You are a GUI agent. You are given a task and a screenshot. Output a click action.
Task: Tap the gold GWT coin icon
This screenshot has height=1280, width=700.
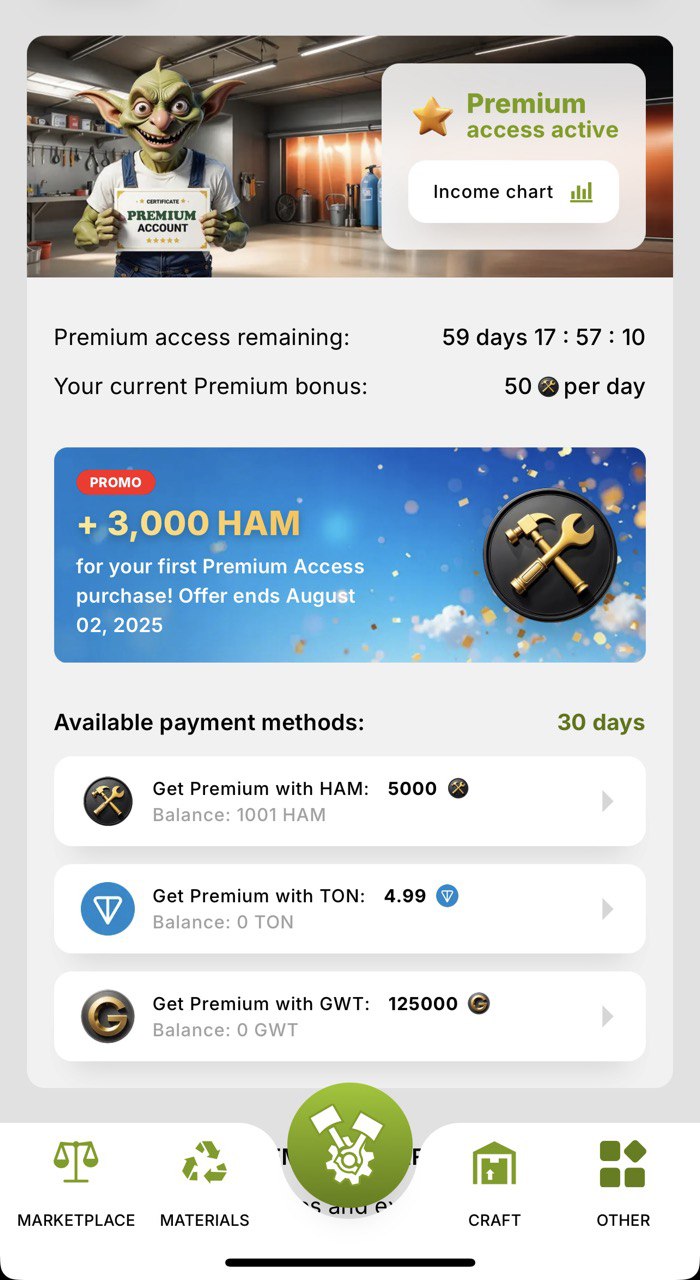108,1016
